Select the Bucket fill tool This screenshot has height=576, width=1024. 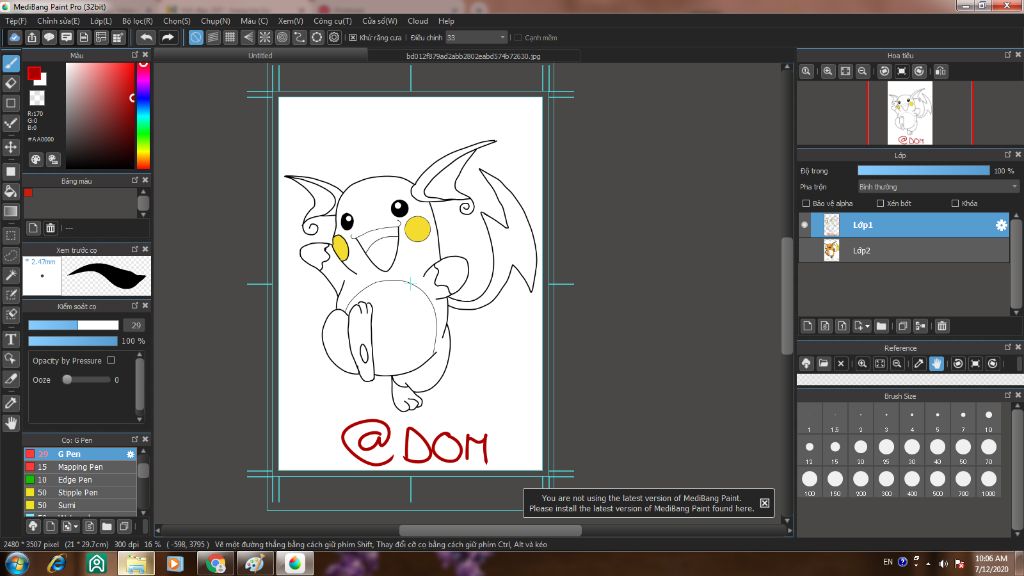[x=11, y=191]
